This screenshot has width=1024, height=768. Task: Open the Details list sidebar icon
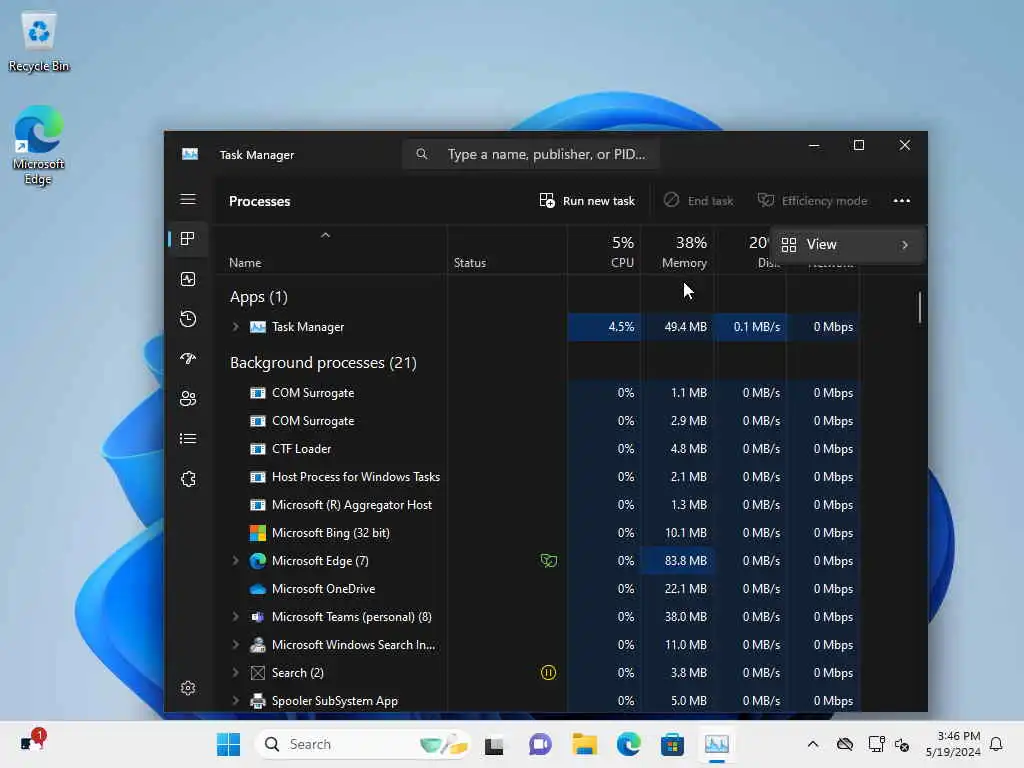[x=188, y=439]
